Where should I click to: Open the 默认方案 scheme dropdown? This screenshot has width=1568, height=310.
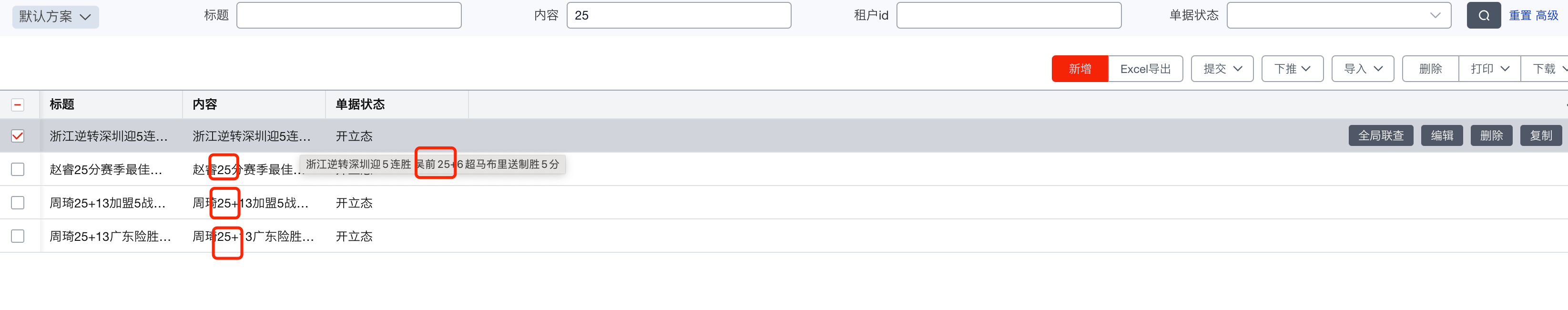pyautogui.click(x=55, y=16)
